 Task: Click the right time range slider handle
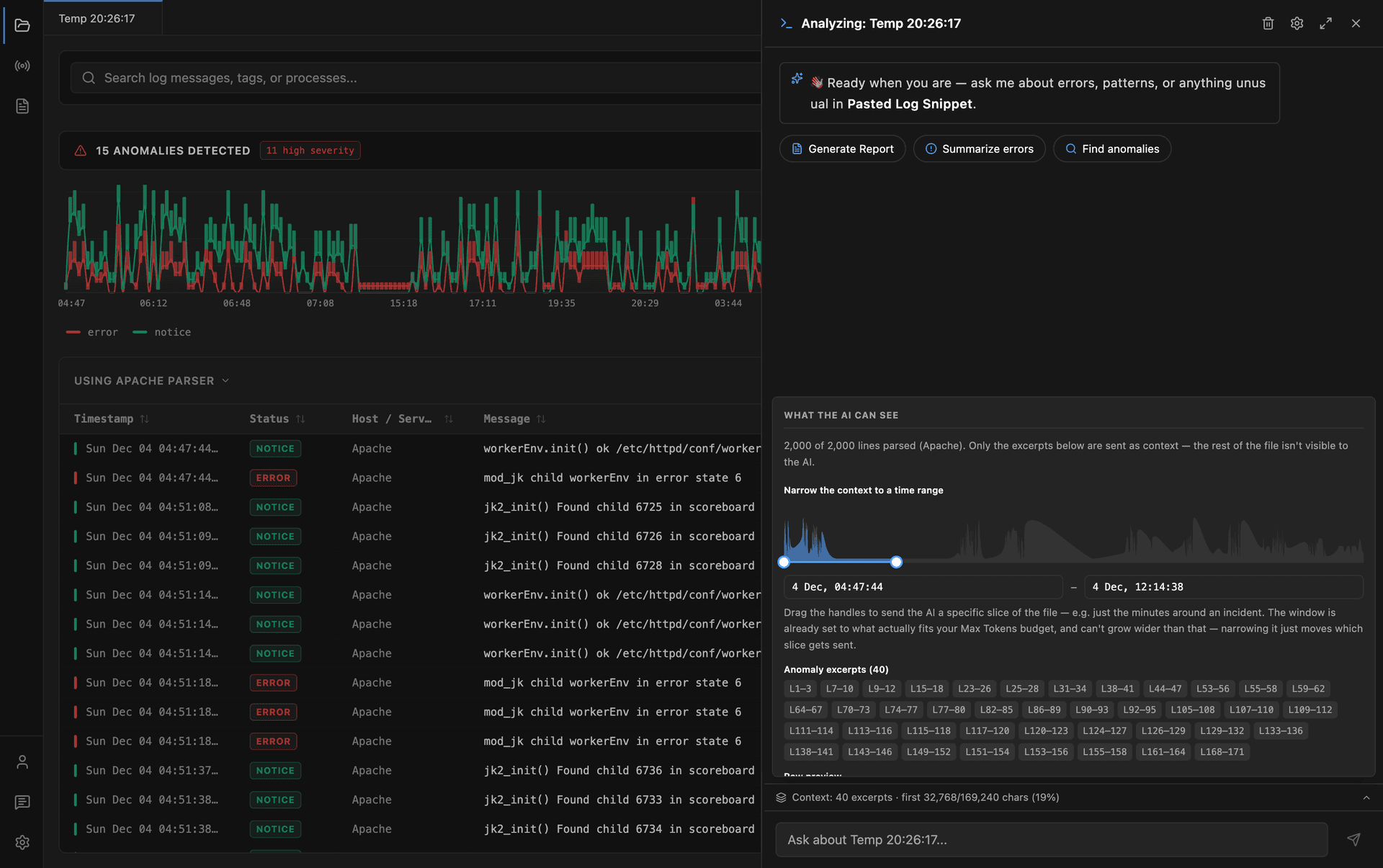click(896, 562)
